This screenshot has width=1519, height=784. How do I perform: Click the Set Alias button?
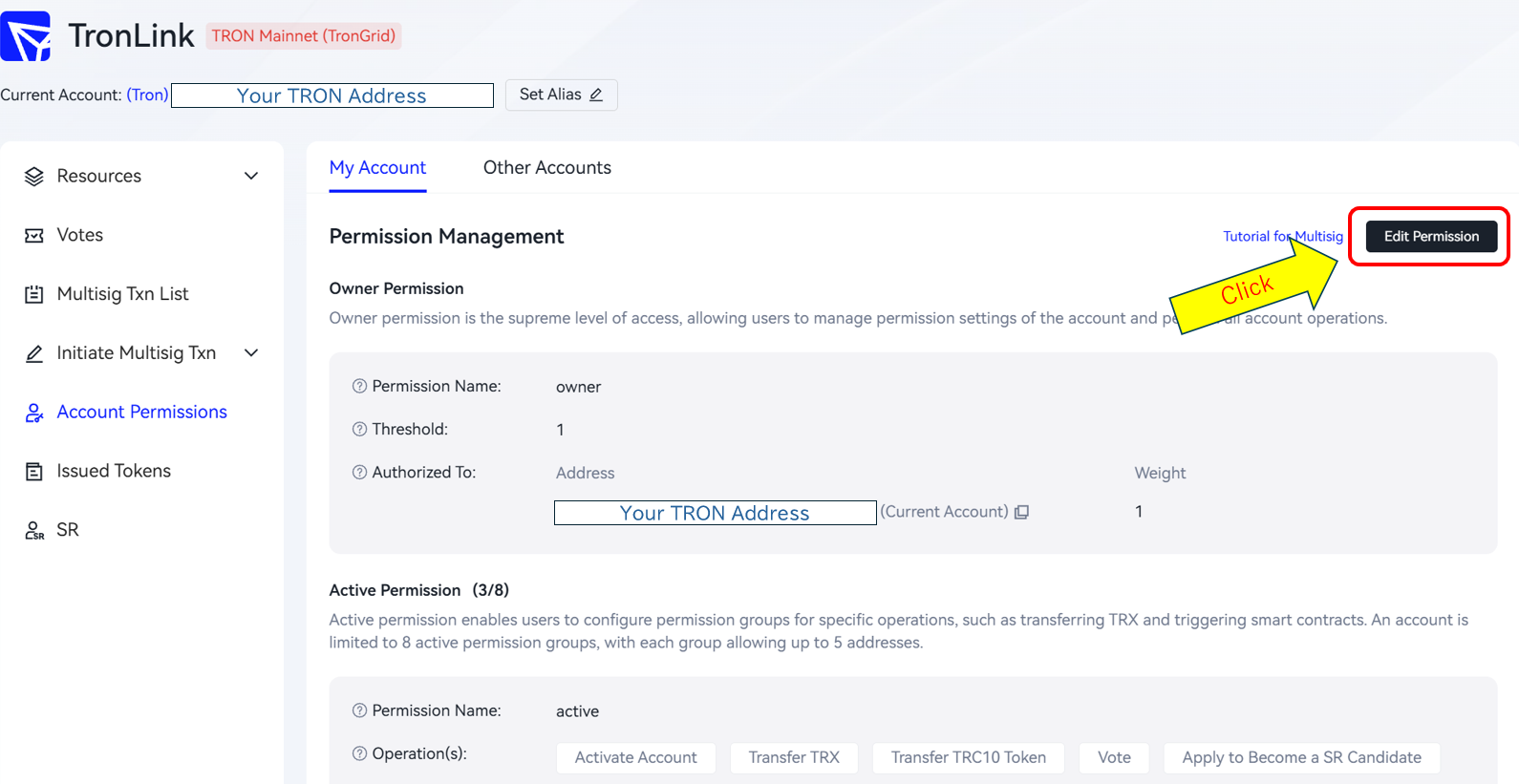pyautogui.click(x=561, y=95)
